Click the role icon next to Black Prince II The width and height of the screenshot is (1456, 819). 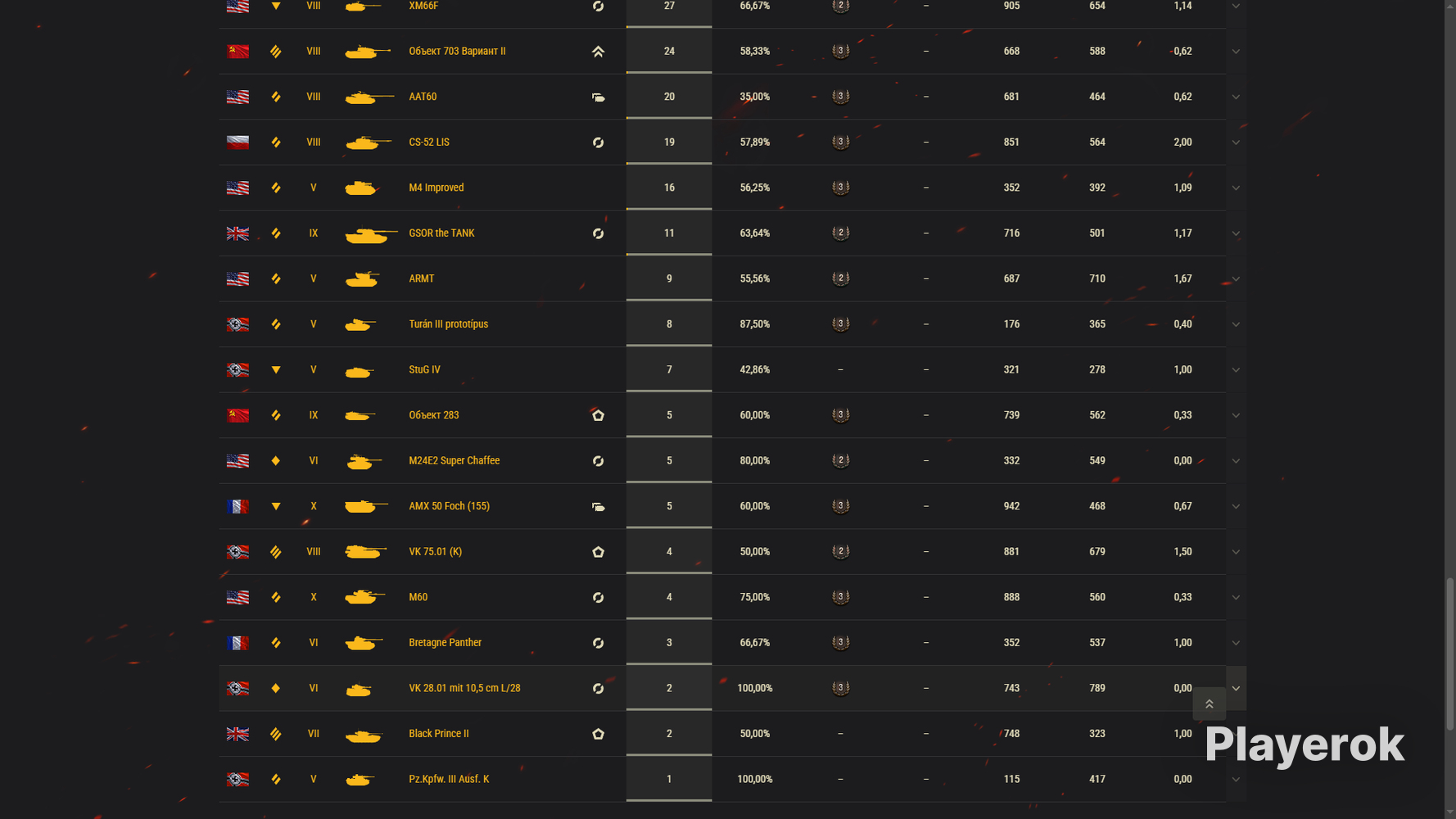click(x=599, y=734)
